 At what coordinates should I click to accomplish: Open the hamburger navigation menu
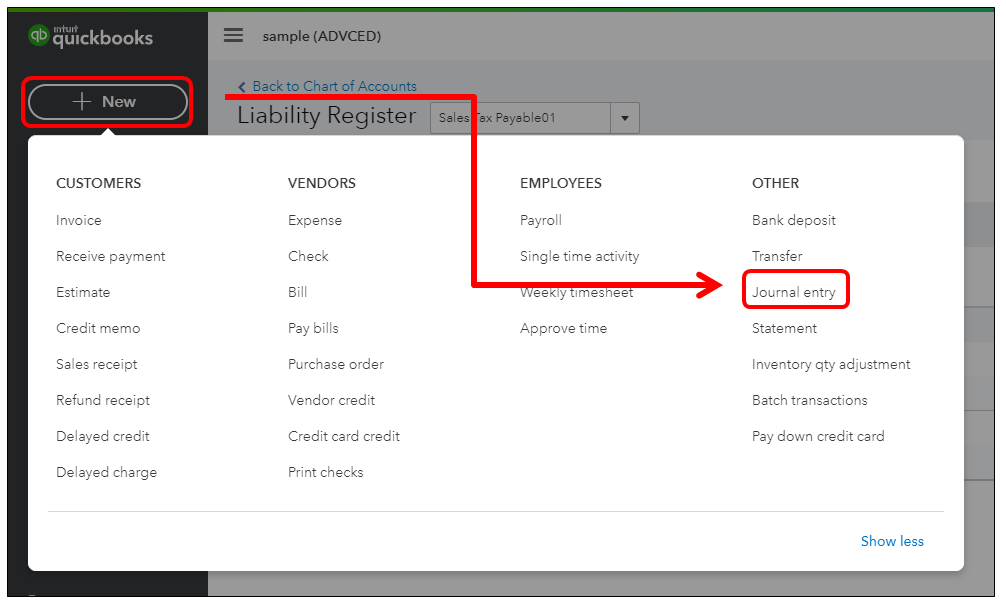coord(233,34)
